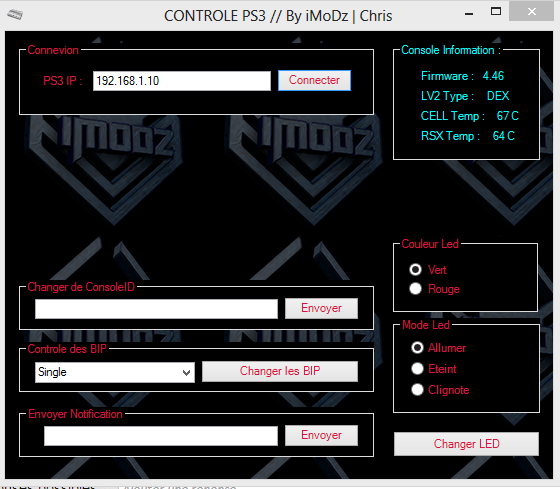Select the Vert LED color option

(415, 269)
